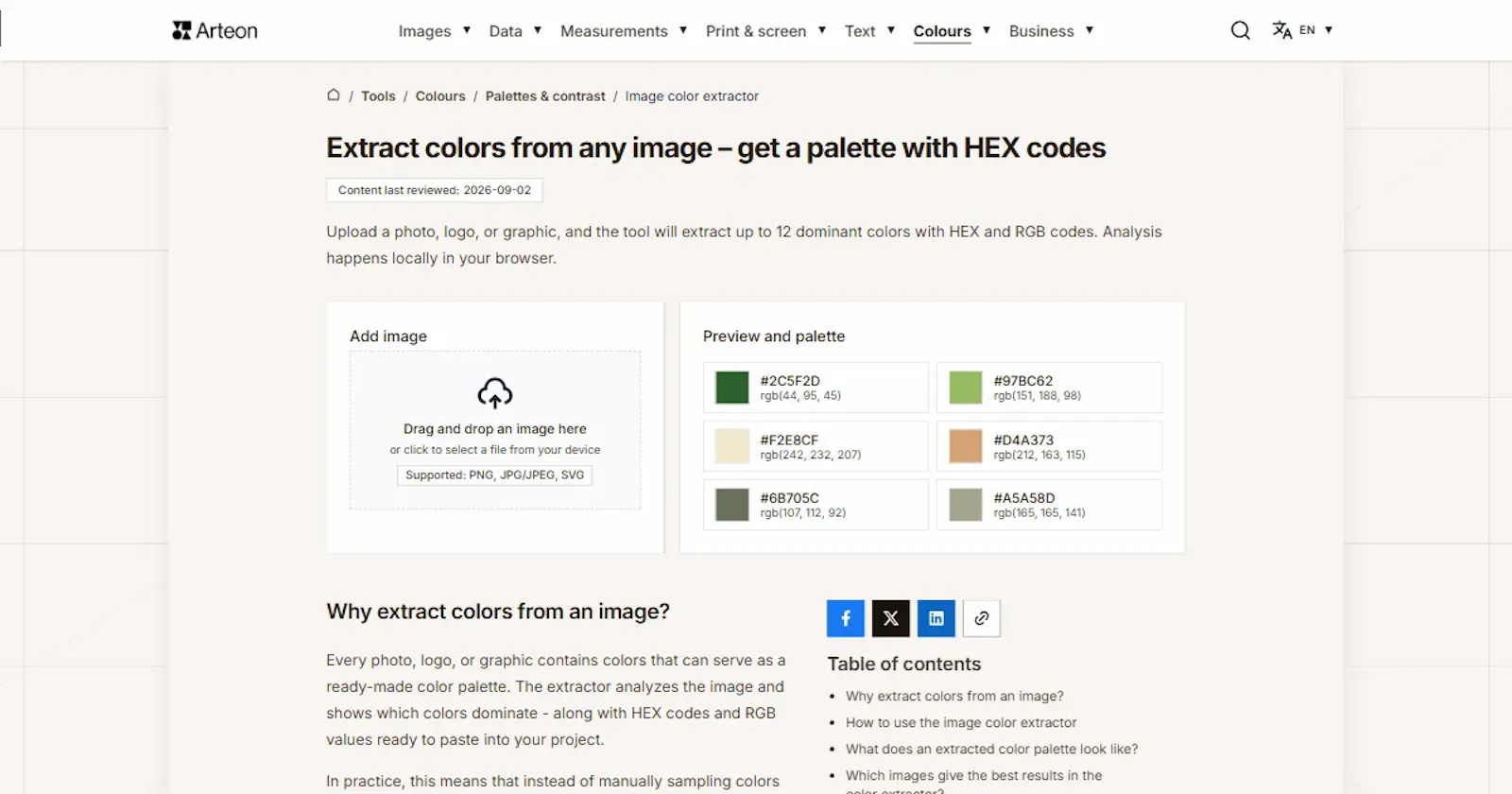Share on Facebook
Screen dimensions: 1512x794
pos(846,618)
